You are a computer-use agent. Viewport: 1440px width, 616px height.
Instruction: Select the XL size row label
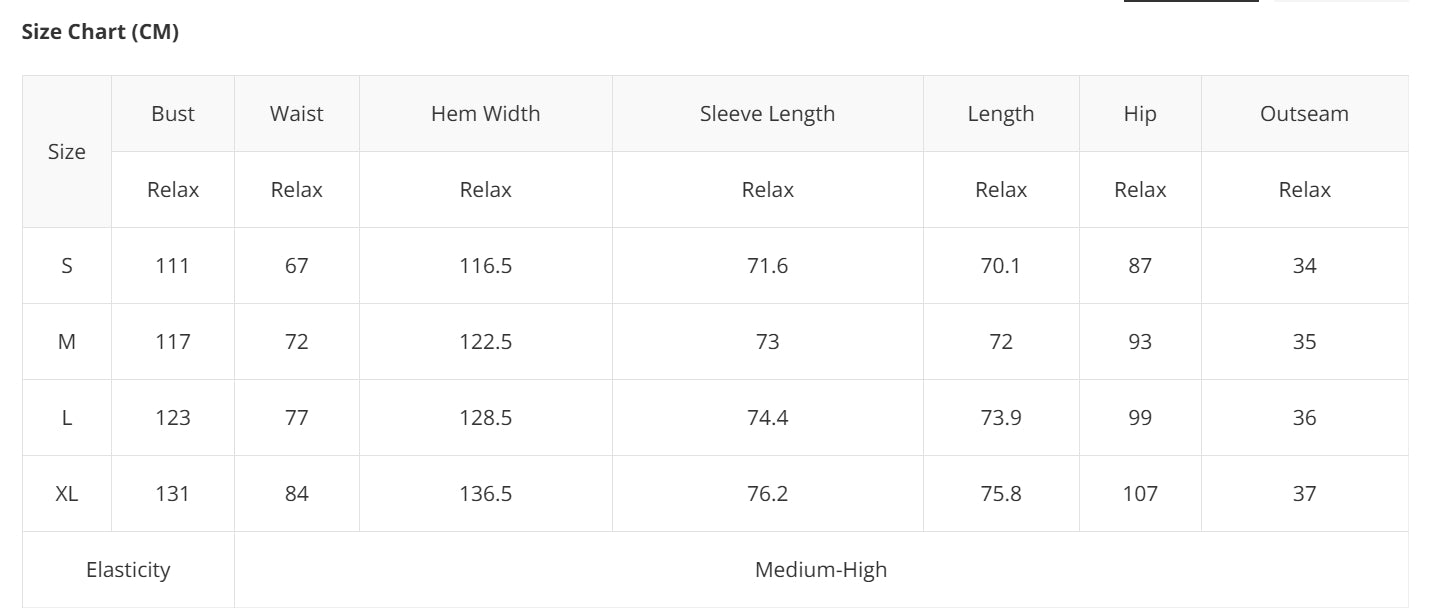pyautogui.click(x=67, y=494)
